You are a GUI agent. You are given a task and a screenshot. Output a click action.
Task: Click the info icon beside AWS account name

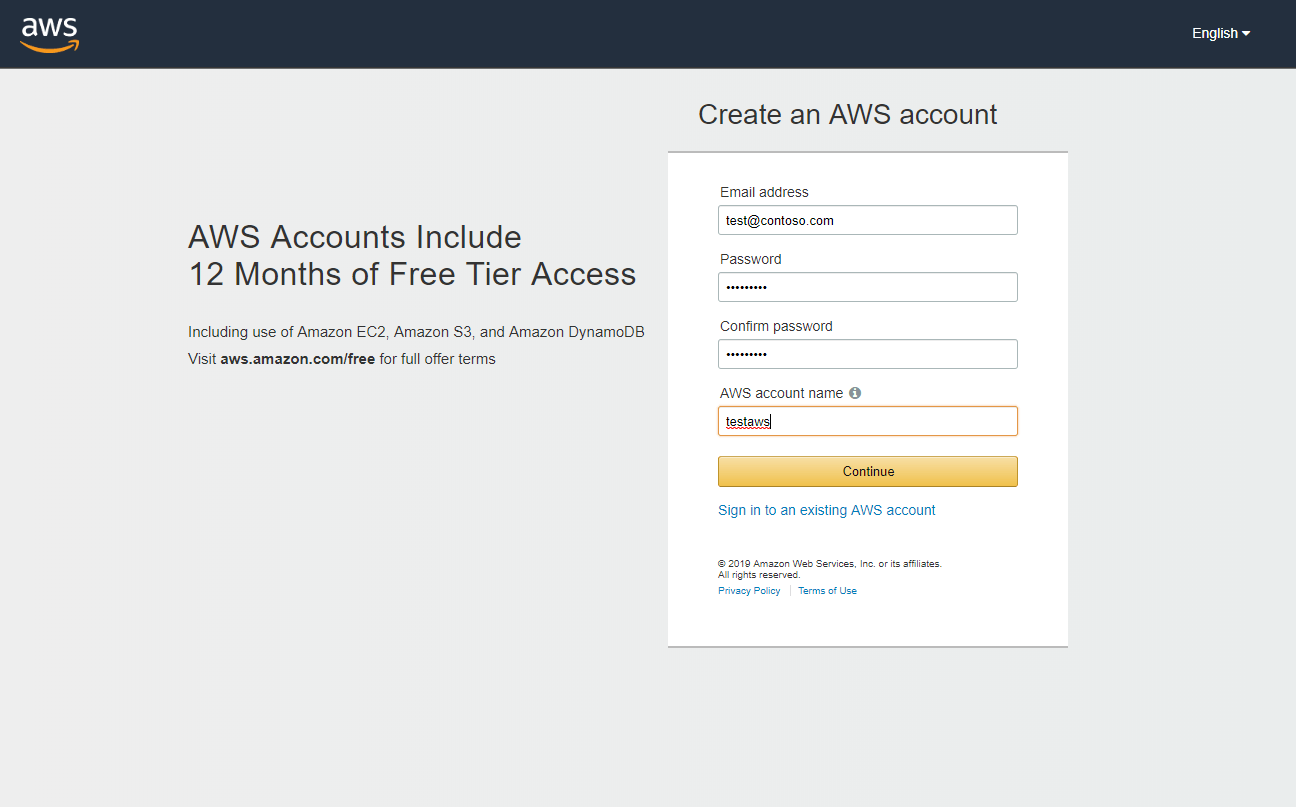(855, 393)
